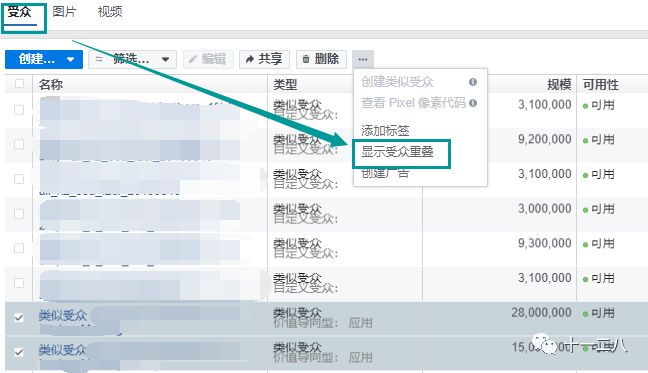Select 创建类似受众 menu item
648x373 pixels.
coord(397,82)
